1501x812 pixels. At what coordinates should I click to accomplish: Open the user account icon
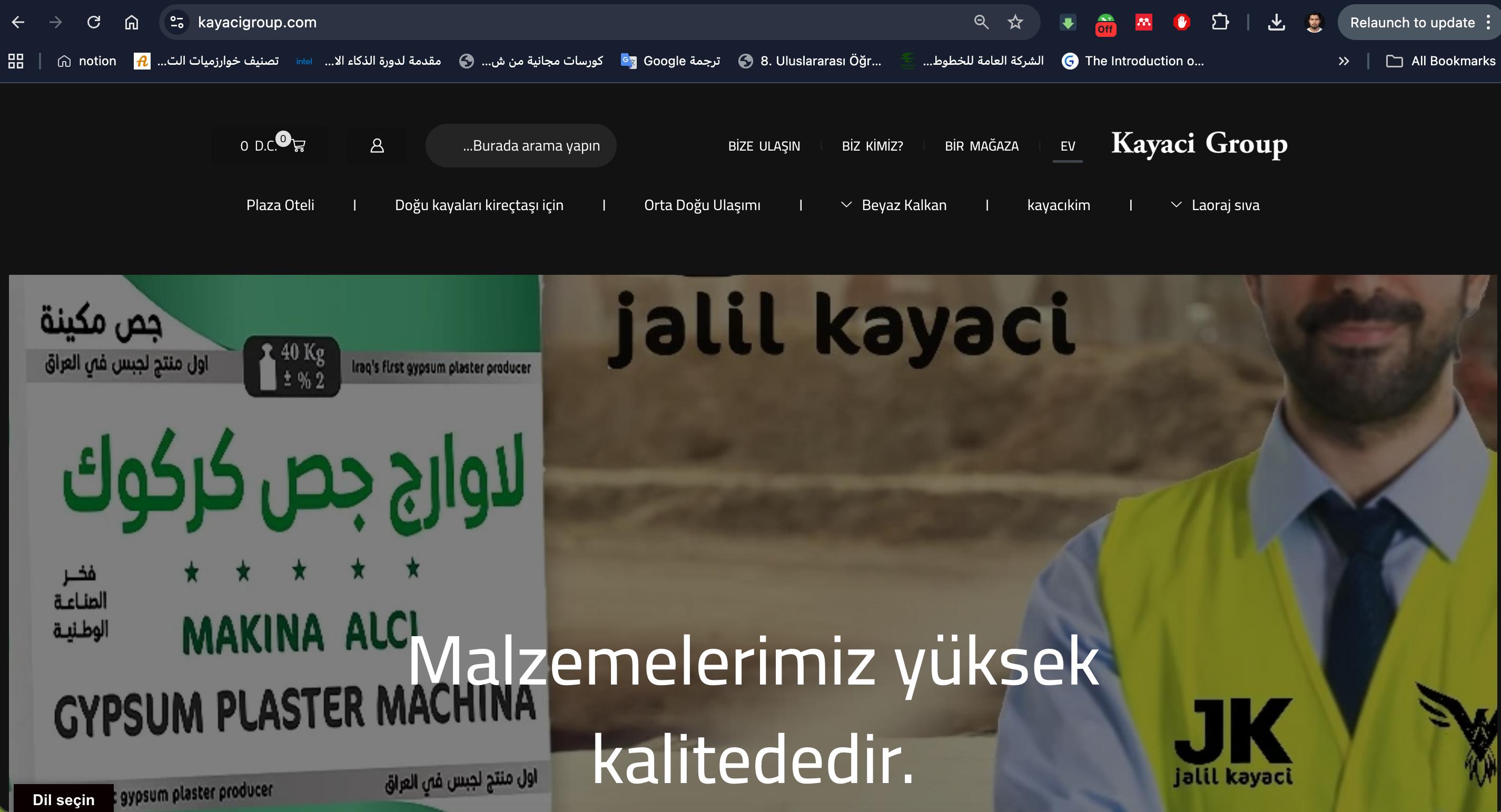click(x=377, y=146)
